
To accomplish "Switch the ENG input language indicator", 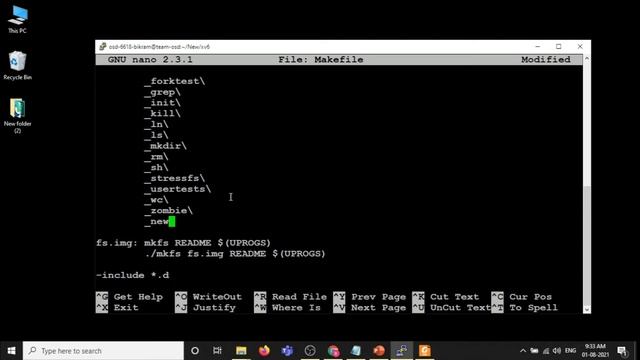I will 570,351.
